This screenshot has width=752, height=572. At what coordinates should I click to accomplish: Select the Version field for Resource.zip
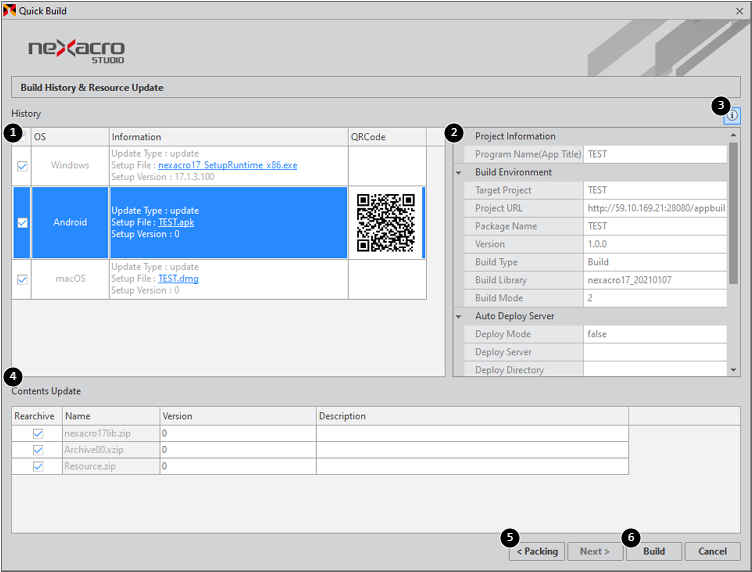pos(237,466)
